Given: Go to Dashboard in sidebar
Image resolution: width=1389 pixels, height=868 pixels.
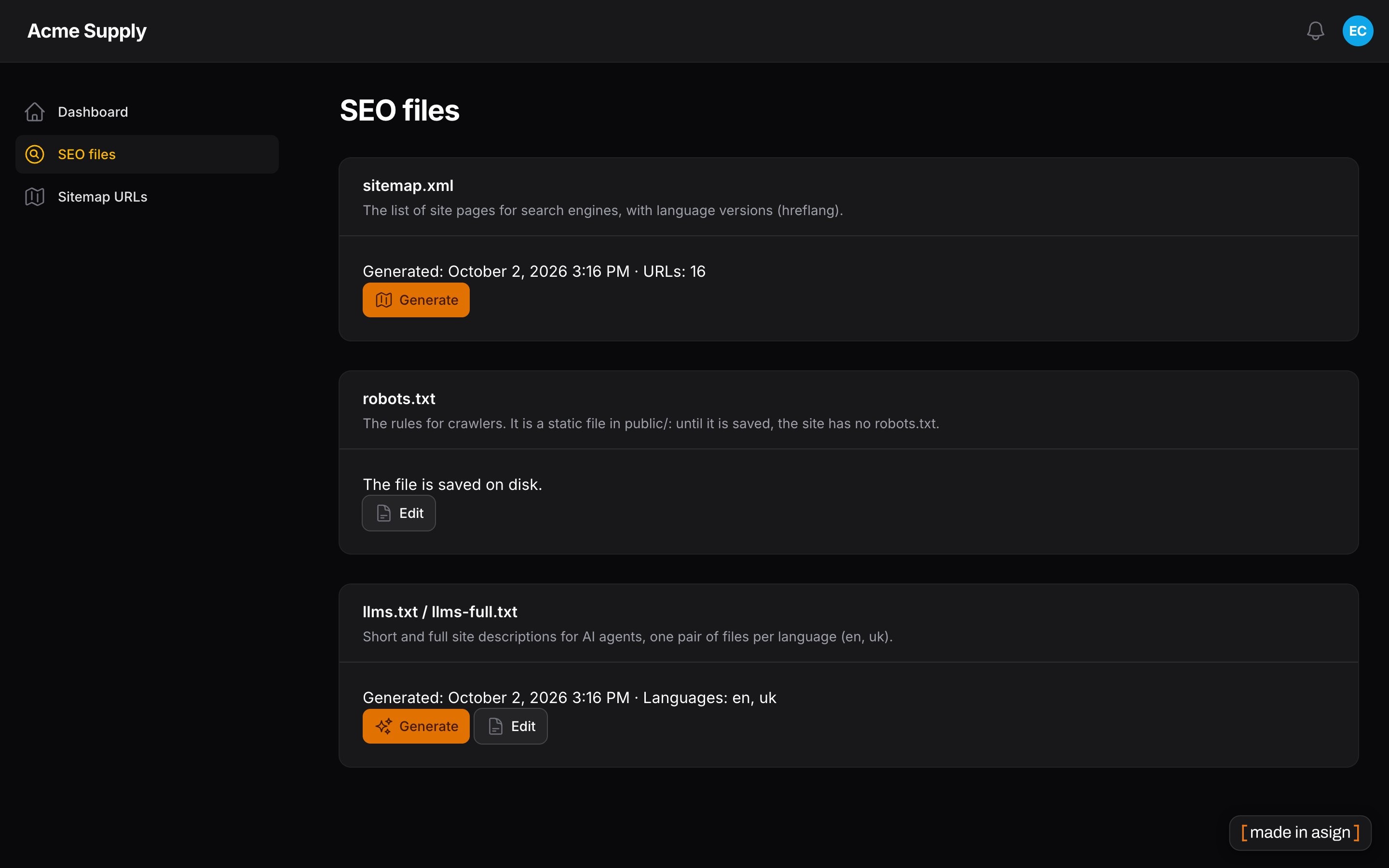Looking at the screenshot, I should [147, 112].
